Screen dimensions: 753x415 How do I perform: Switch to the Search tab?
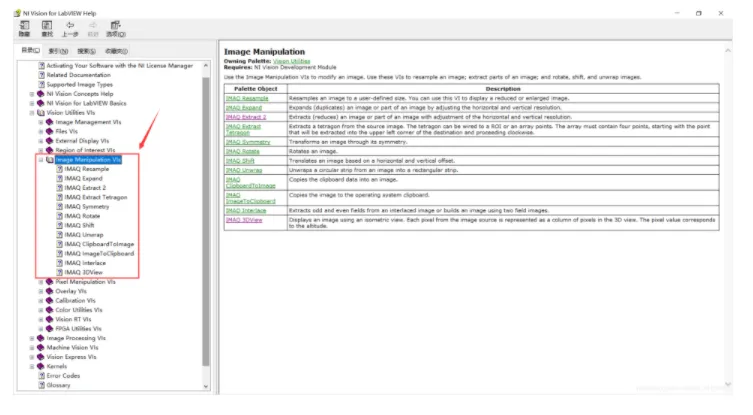click(x=86, y=51)
